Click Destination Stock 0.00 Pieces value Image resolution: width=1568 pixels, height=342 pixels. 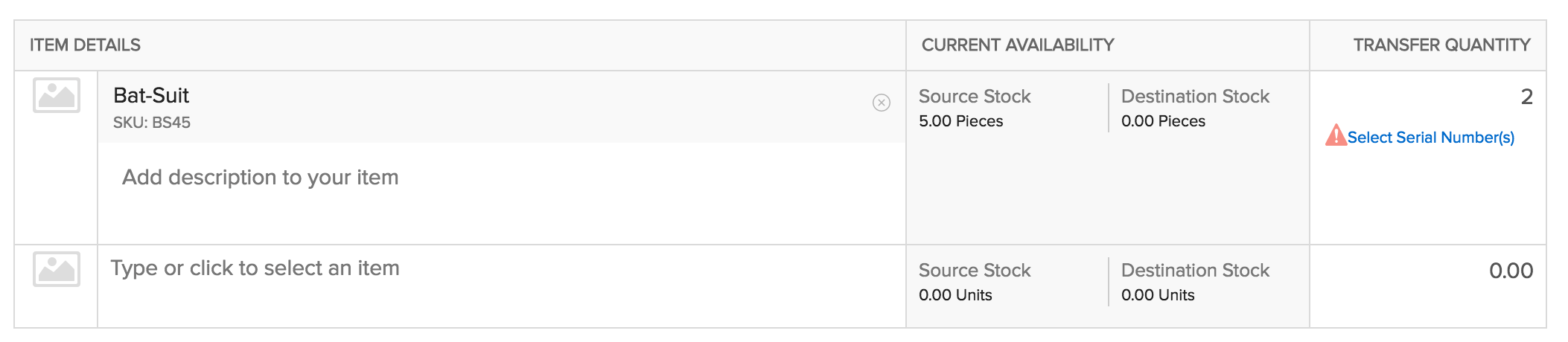(x=1163, y=121)
